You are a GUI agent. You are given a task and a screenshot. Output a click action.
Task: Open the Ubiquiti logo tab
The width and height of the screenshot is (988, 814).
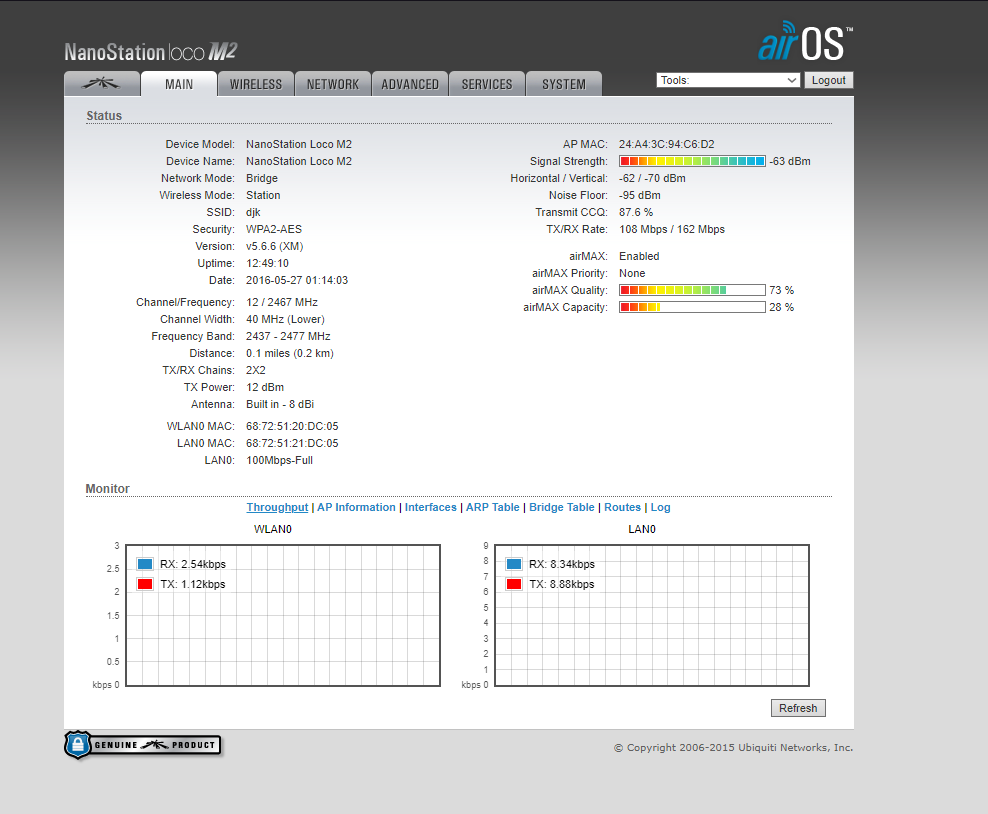coord(102,84)
